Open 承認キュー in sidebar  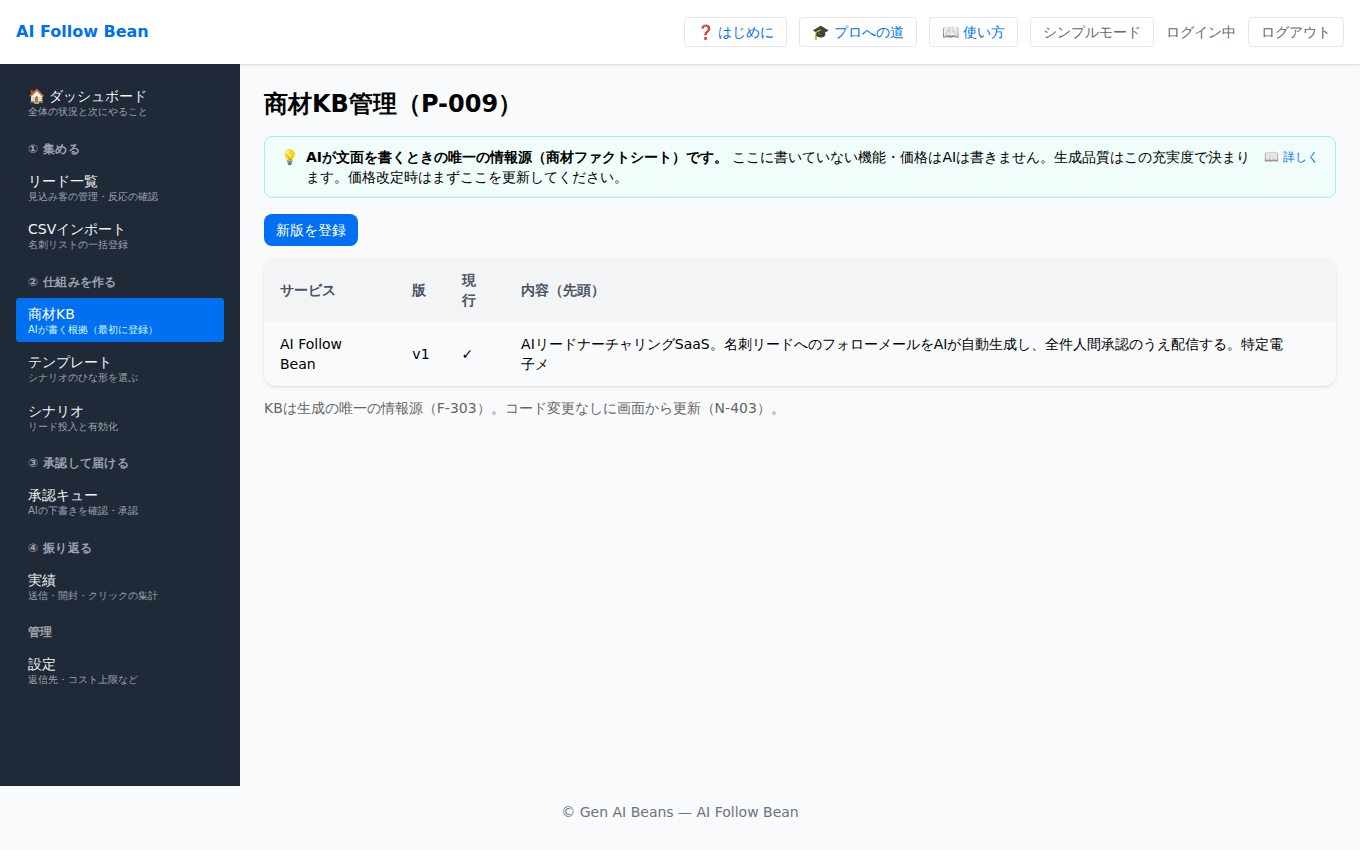pyautogui.click(x=120, y=502)
